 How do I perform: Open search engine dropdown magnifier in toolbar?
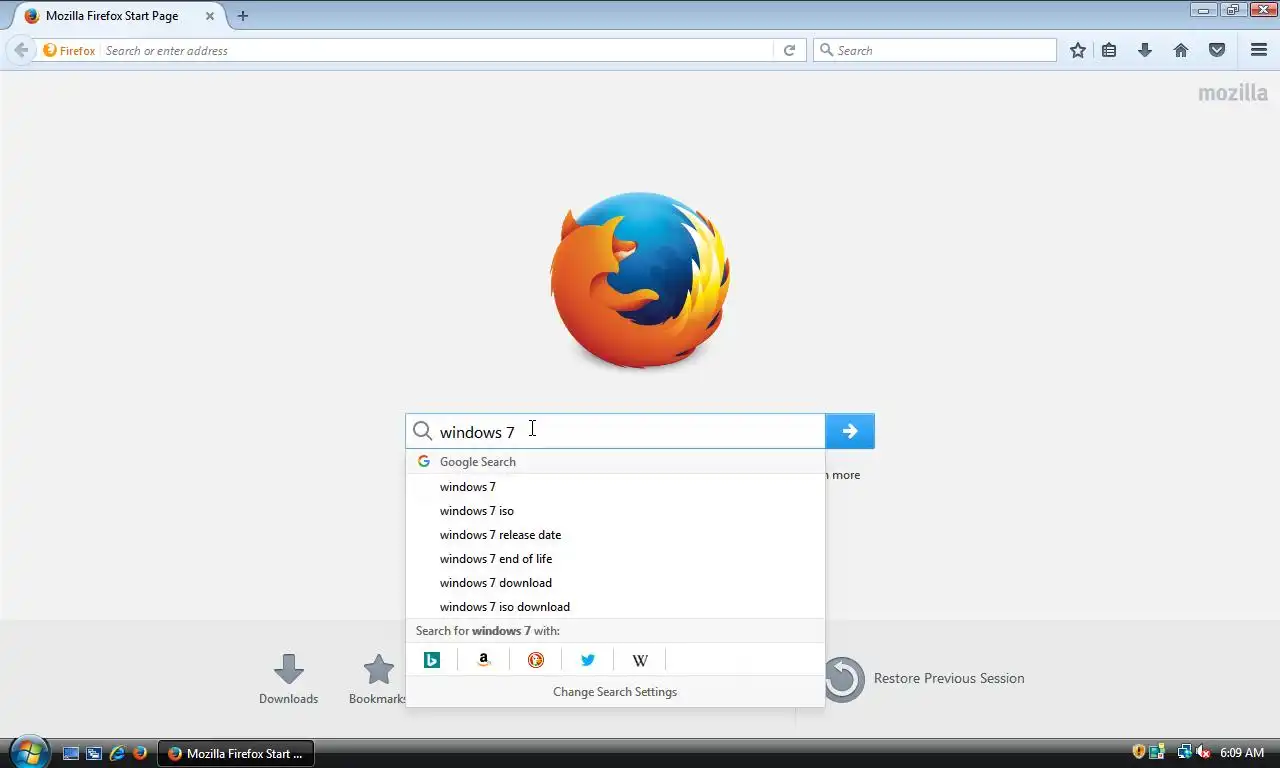pyautogui.click(x=826, y=50)
